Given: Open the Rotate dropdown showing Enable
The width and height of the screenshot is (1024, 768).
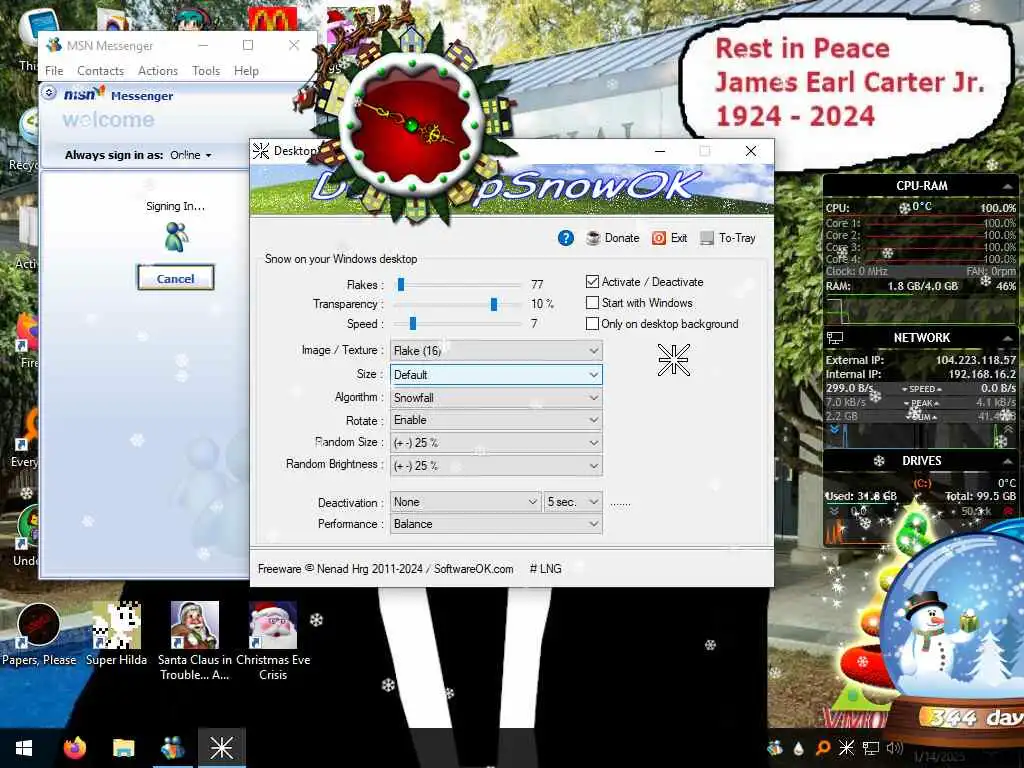Looking at the screenshot, I should (496, 420).
